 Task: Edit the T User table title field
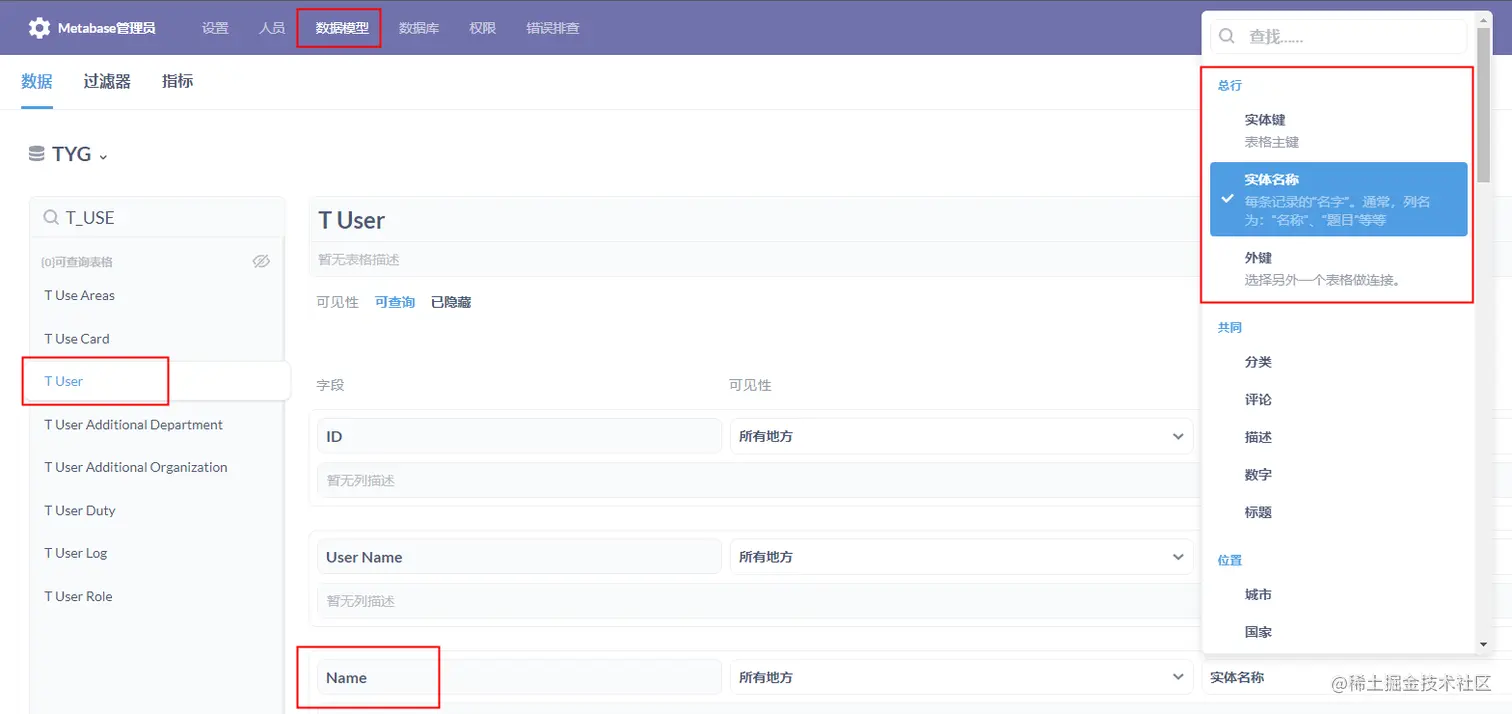[755, 220]
